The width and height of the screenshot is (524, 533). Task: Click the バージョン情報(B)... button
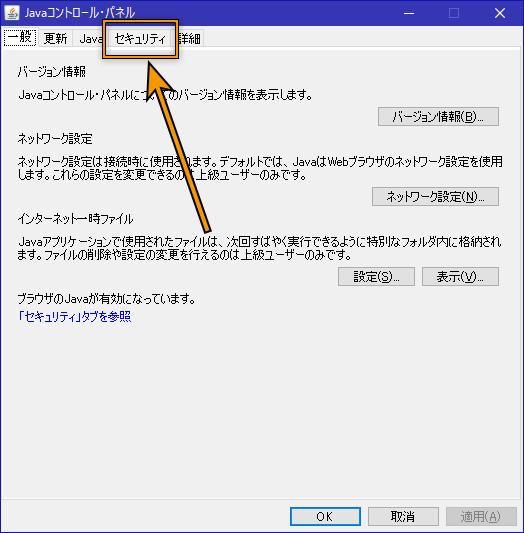pos(438,117)
